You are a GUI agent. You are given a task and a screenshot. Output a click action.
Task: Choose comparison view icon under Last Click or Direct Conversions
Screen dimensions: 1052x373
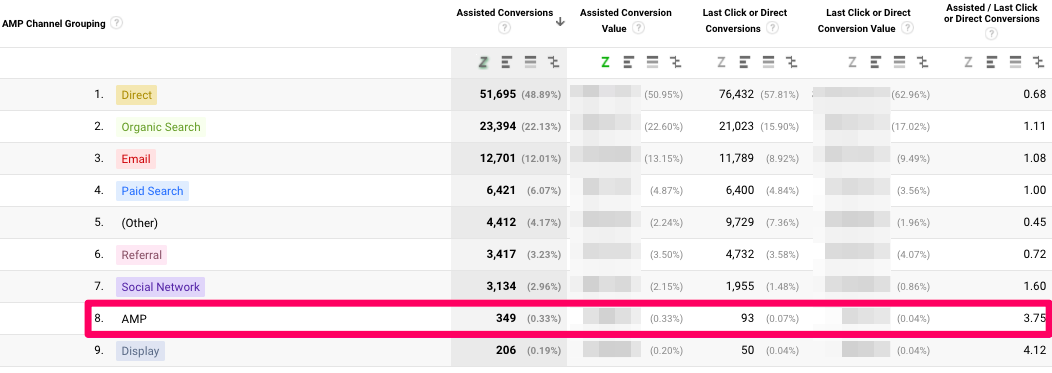792,62
